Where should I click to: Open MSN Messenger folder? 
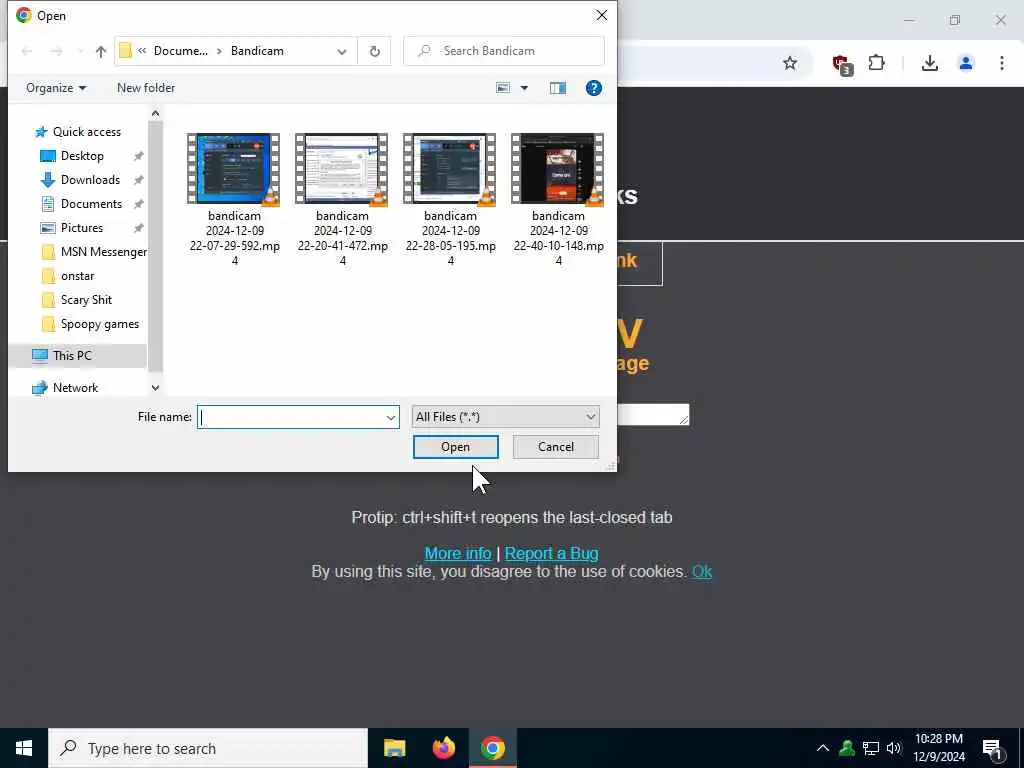point(103,252)
